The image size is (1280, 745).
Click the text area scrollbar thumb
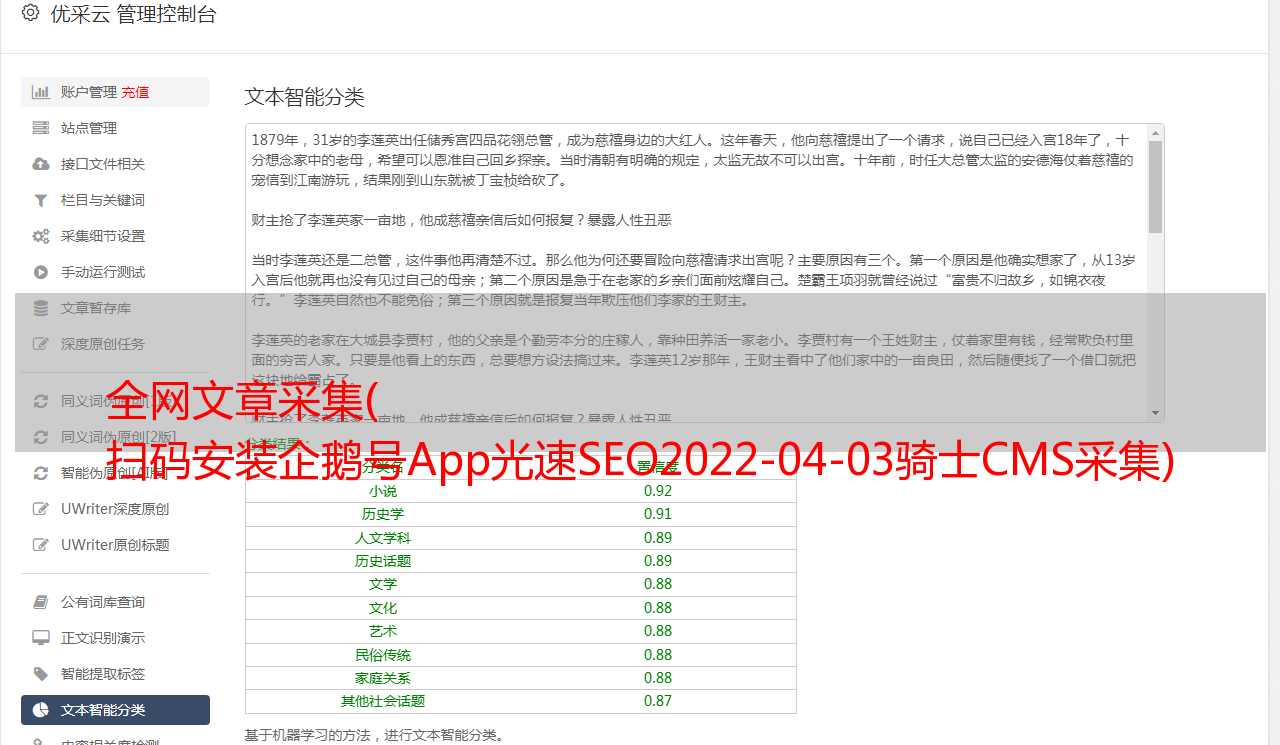(x=1156, y=186)
